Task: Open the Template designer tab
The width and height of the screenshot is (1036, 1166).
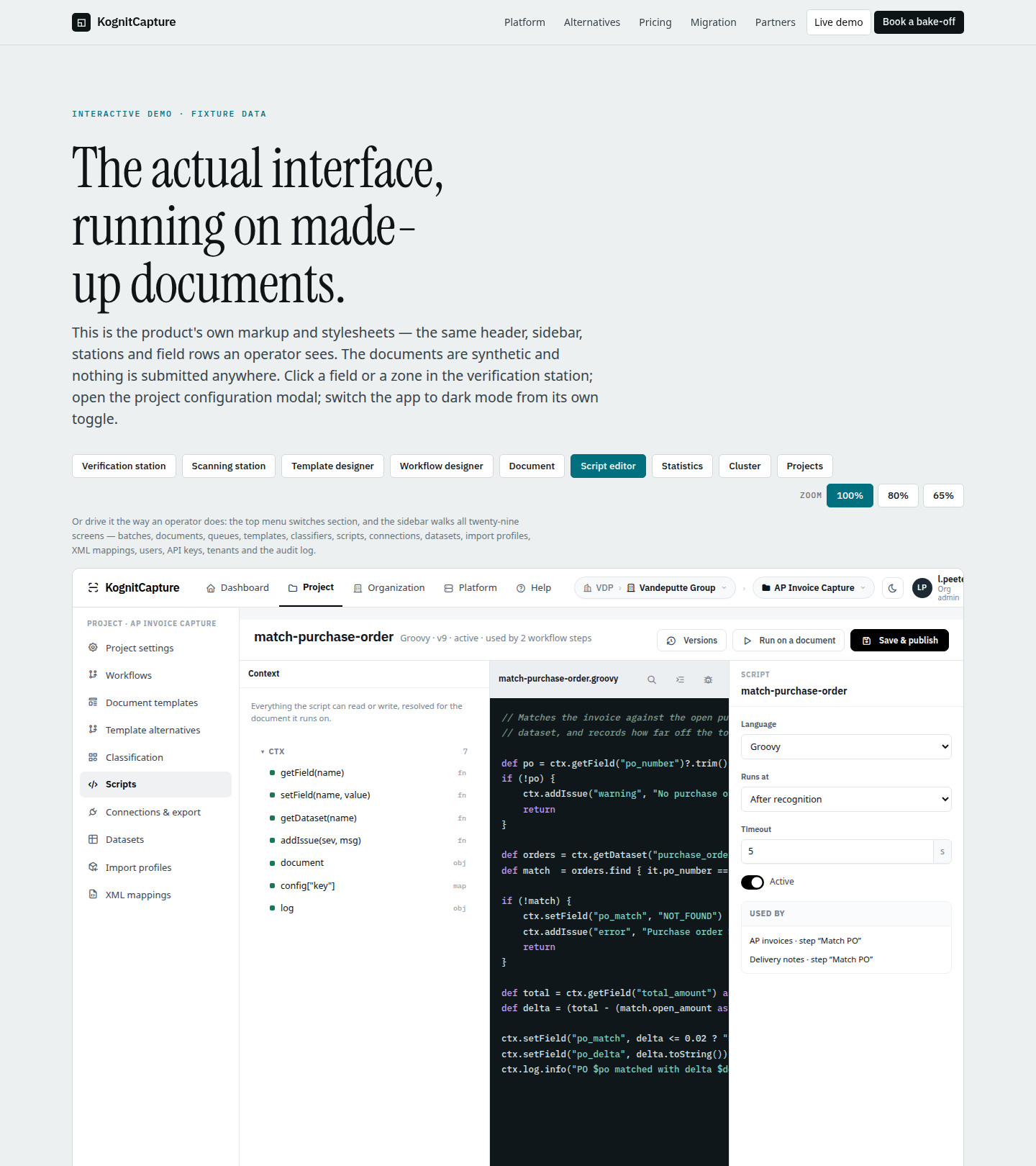Action: (332, 466)
